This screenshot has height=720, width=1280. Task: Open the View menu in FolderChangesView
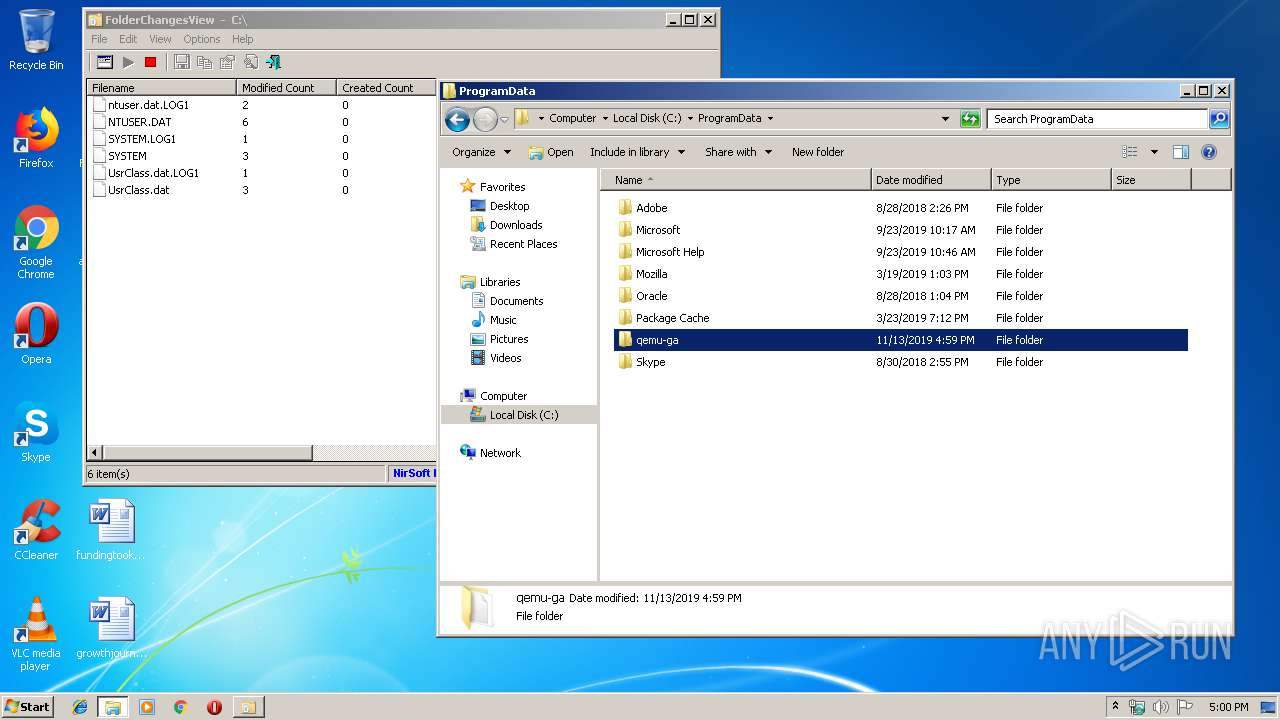(x=160, y=39)
